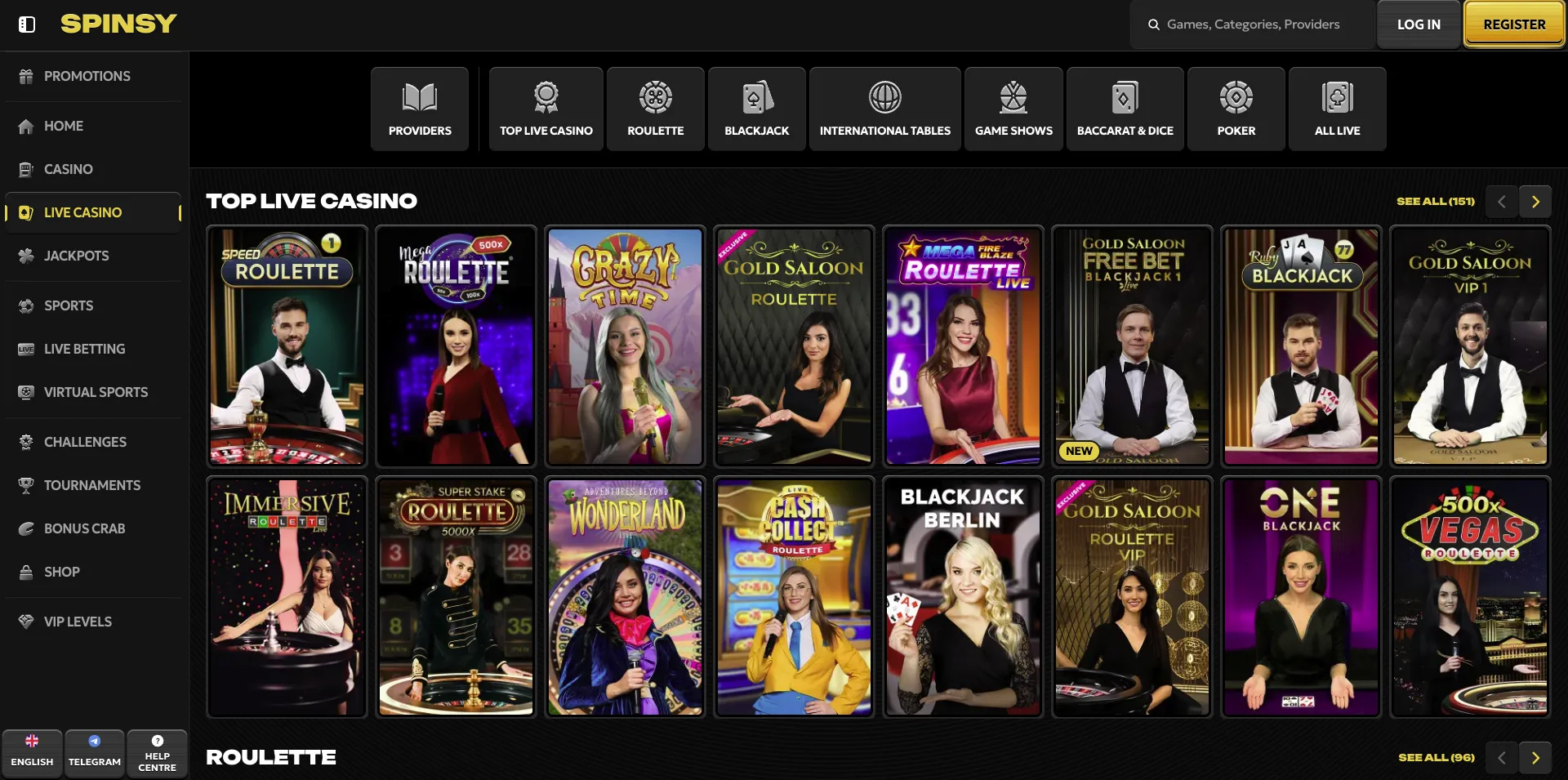Select the Roulette category tab
This screenshot has width=1568, height=780.
tap(656, 109)
